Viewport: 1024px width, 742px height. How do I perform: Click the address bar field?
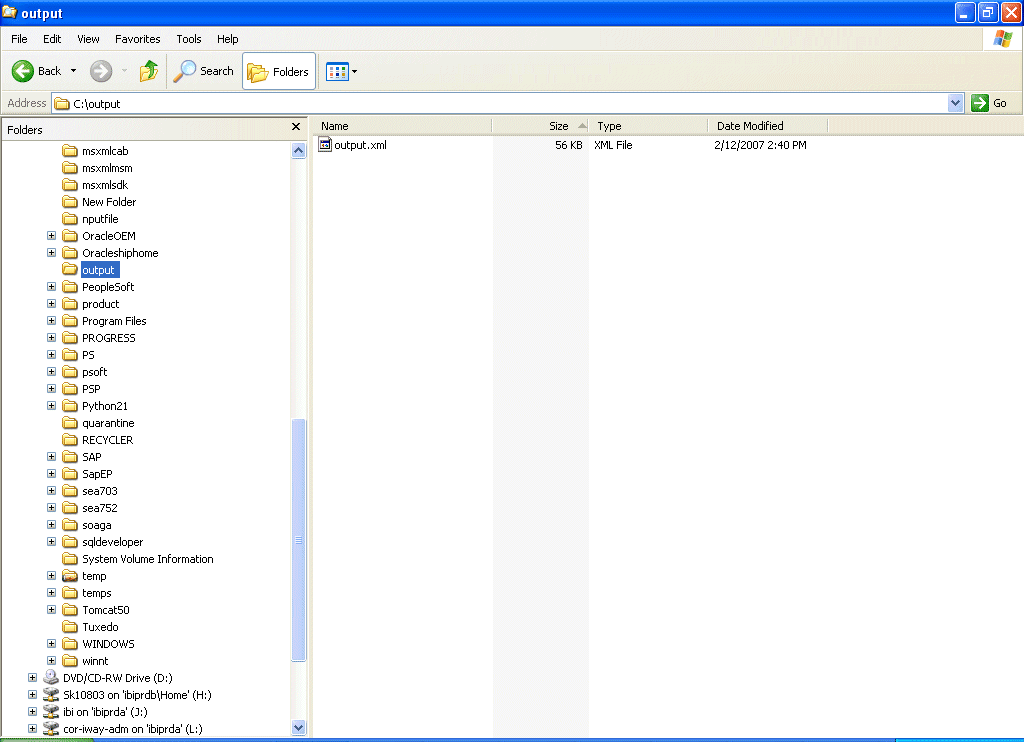click(x=500, y=103)
